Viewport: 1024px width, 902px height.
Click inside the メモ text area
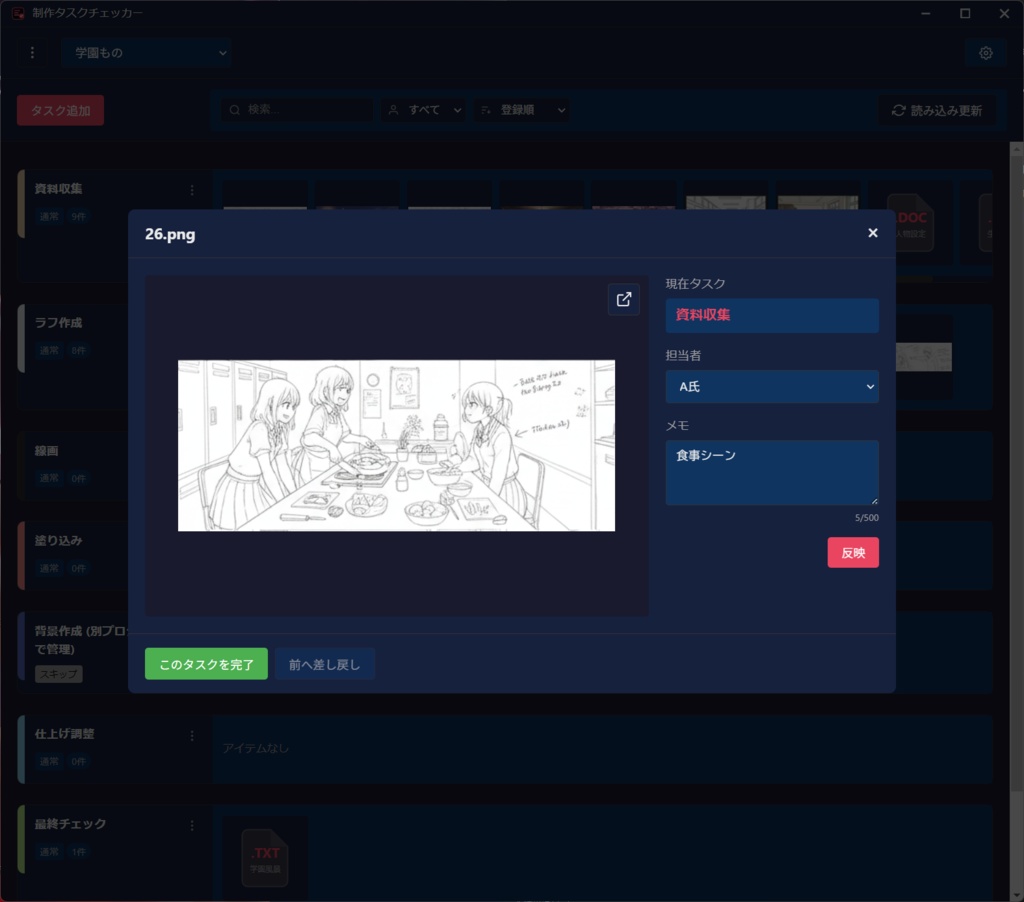point(771,470)
